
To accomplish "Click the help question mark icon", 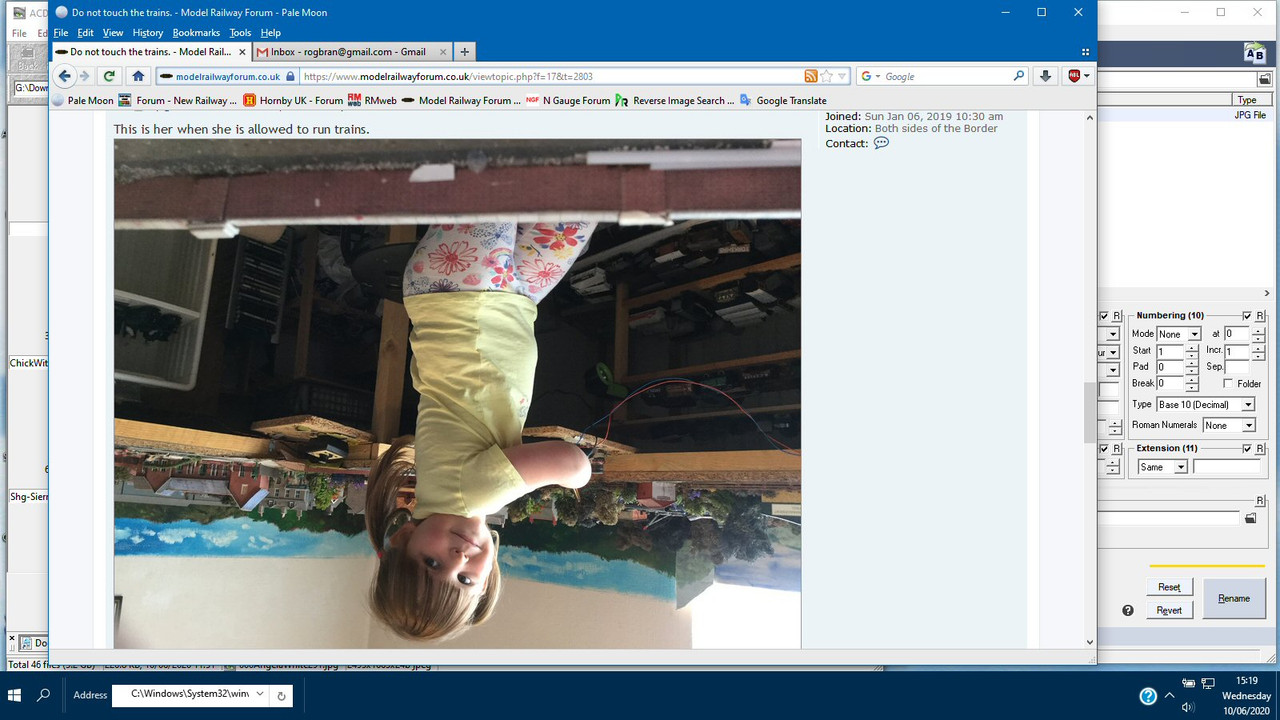I will (1128, 610).
